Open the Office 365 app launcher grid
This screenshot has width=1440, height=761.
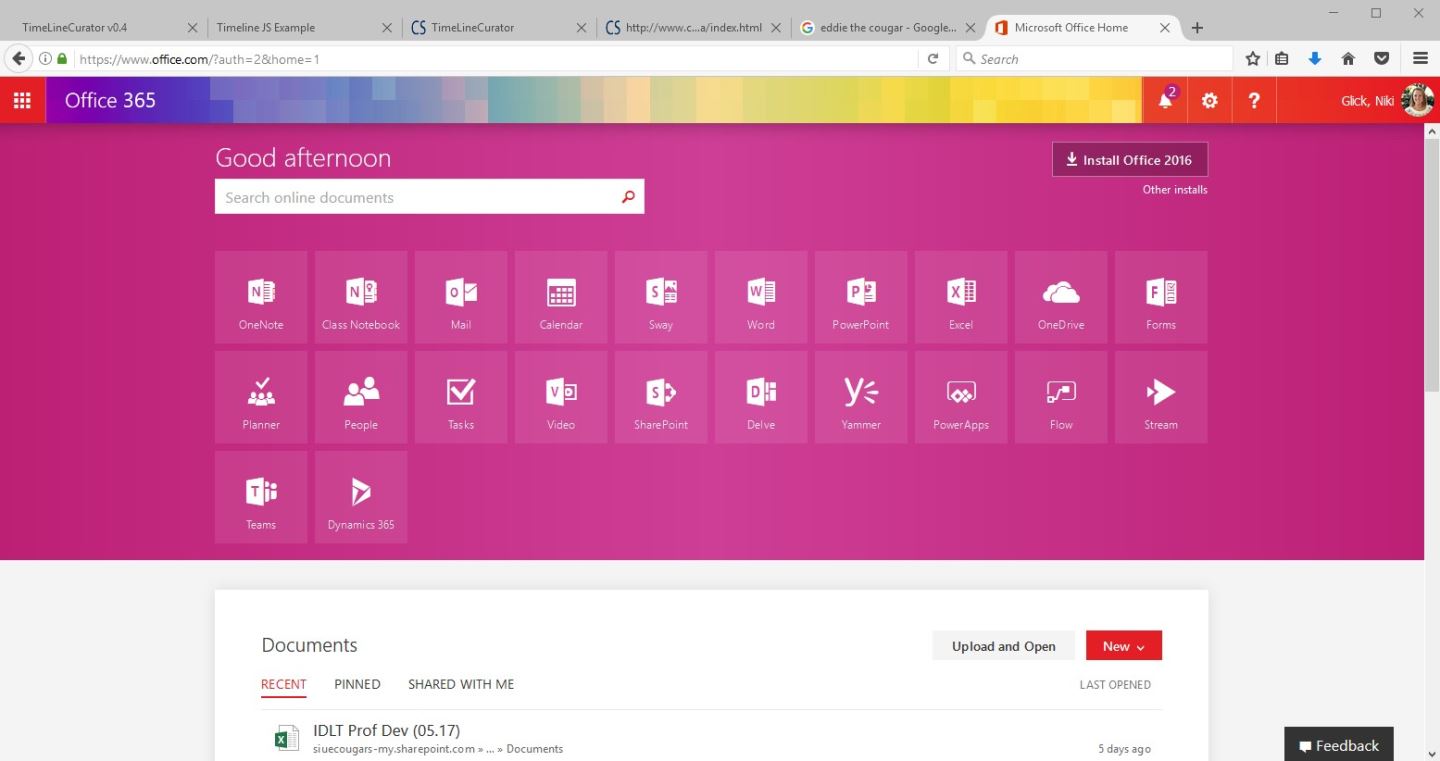[22, 100]
